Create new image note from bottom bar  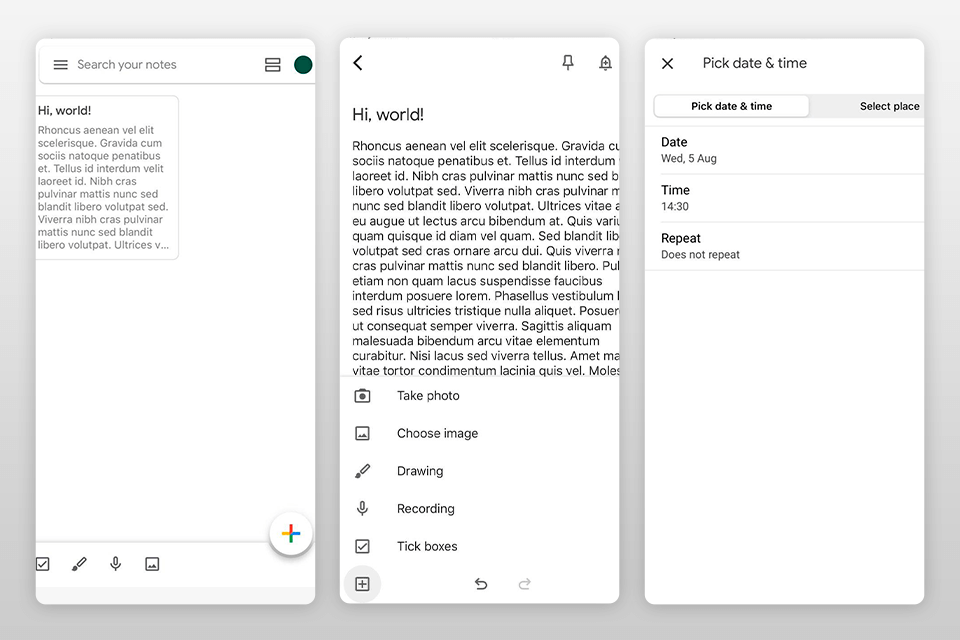[152, 564]
